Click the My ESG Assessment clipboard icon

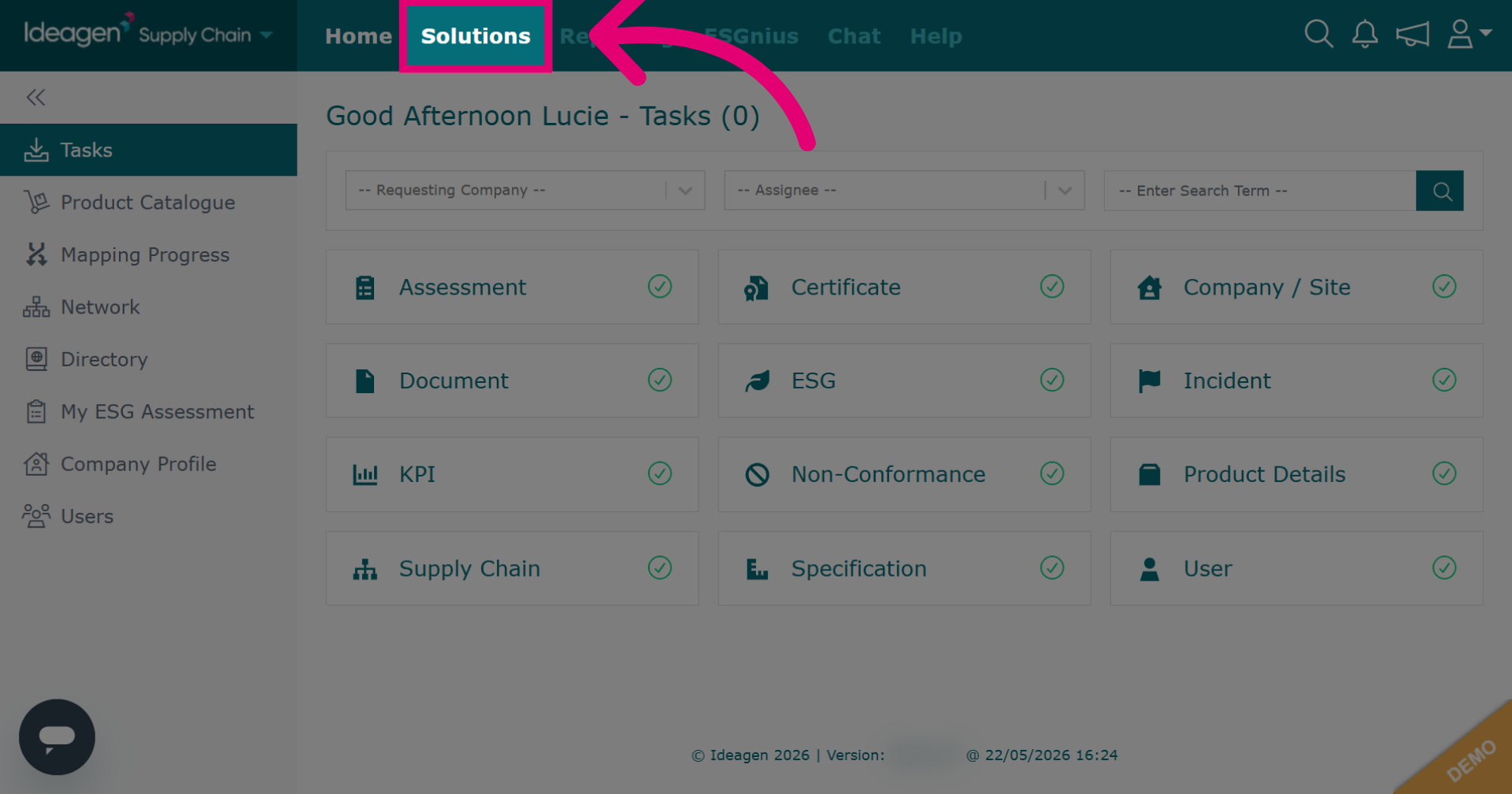tap(36, 411)
